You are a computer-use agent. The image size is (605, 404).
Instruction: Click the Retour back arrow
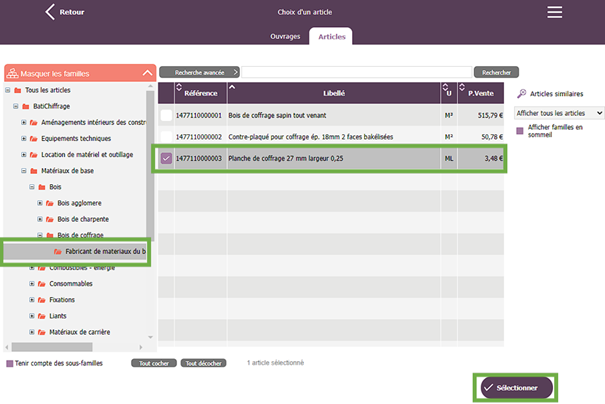point(50,12)
